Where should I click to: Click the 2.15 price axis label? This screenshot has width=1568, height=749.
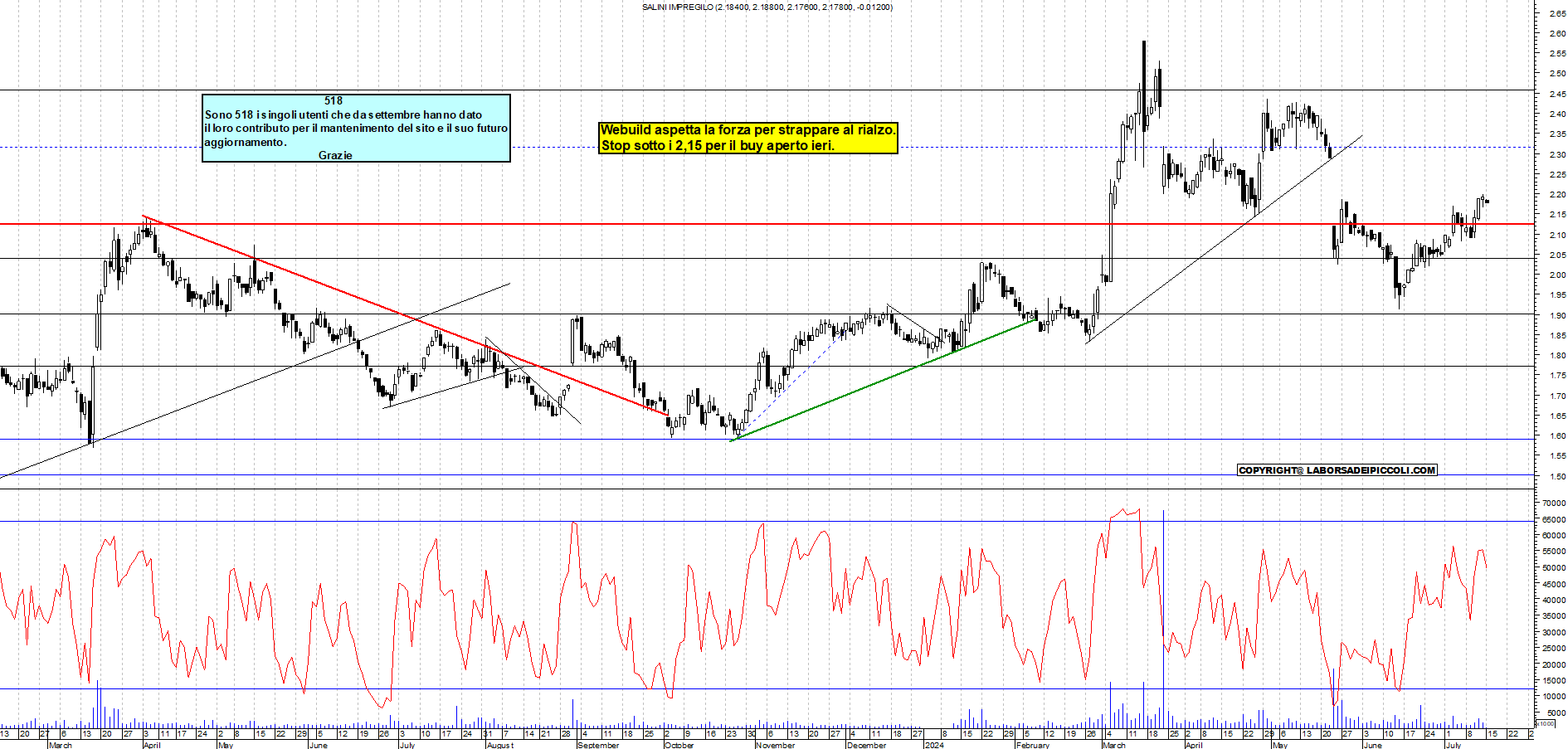coord(1557,215)
